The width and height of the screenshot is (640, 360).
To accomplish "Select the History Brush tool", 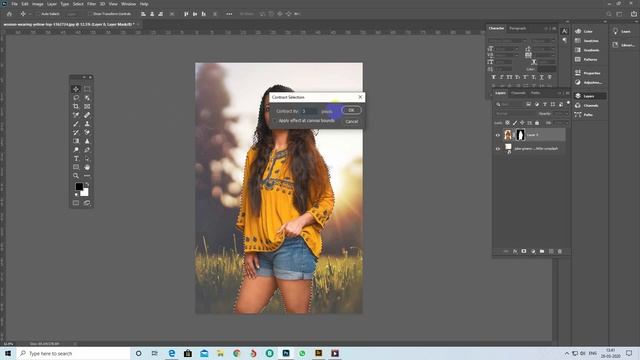I will 76,132.
